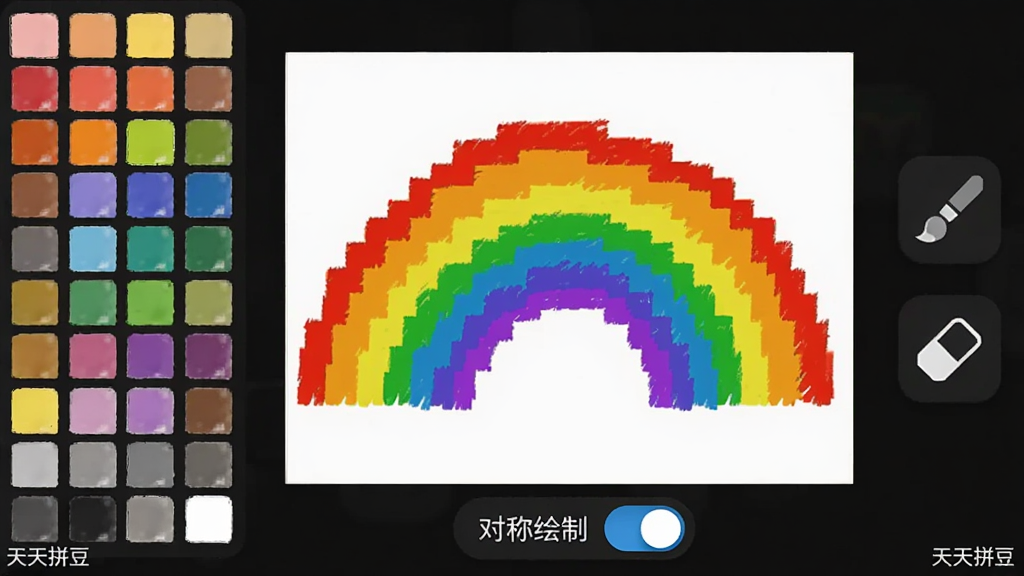Select the lightest gray swatch above dark gray
The image size is (1024, 576).
pos(35,465)
